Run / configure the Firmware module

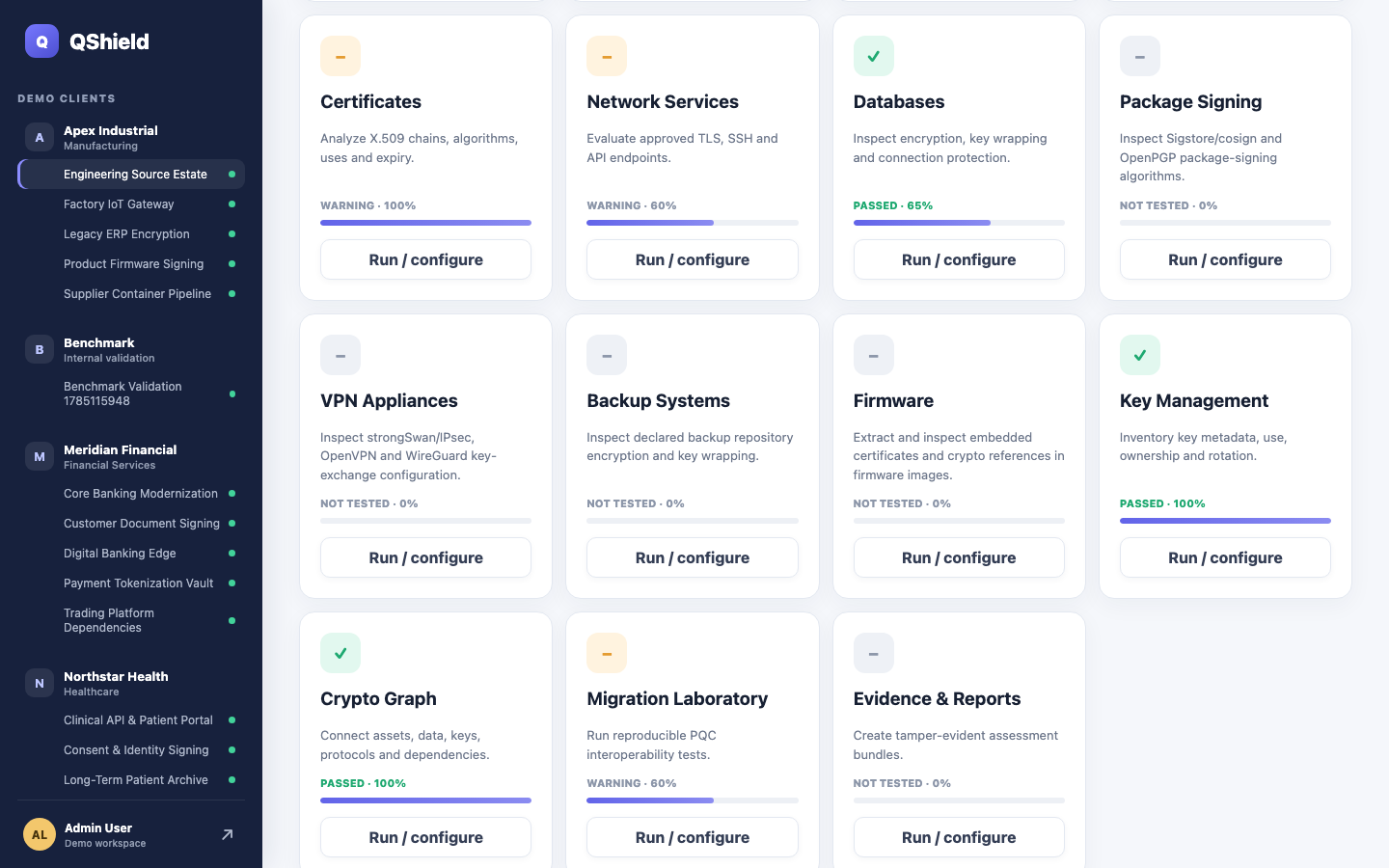(959, 557)
